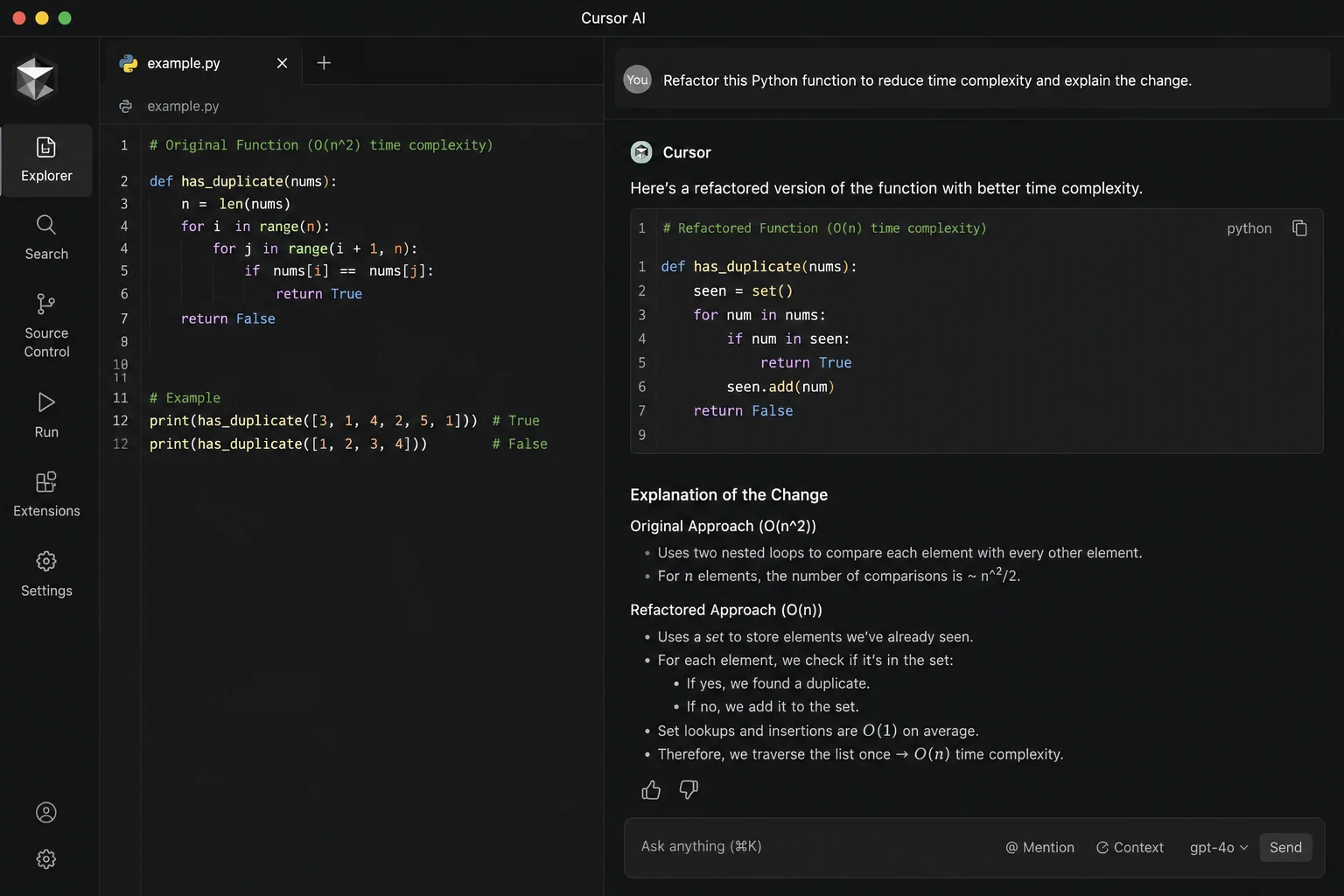This screenshot has height=896, width=1344.
Task: Open the Extensions panel
Action: click(x=46, y=494)
